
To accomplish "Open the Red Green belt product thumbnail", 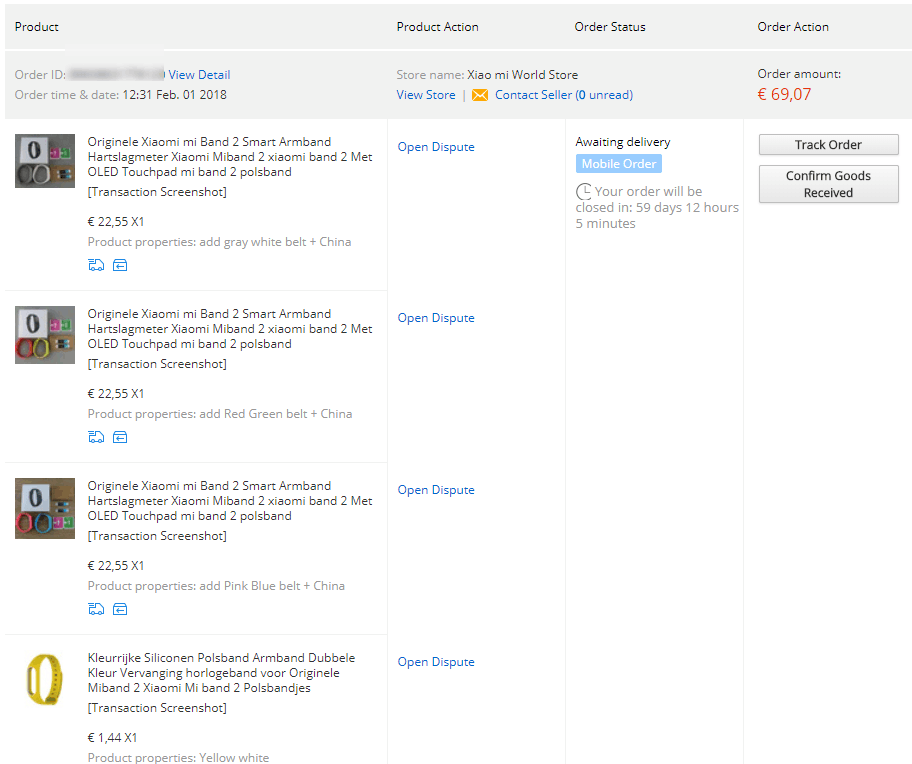I will point(45,334).
